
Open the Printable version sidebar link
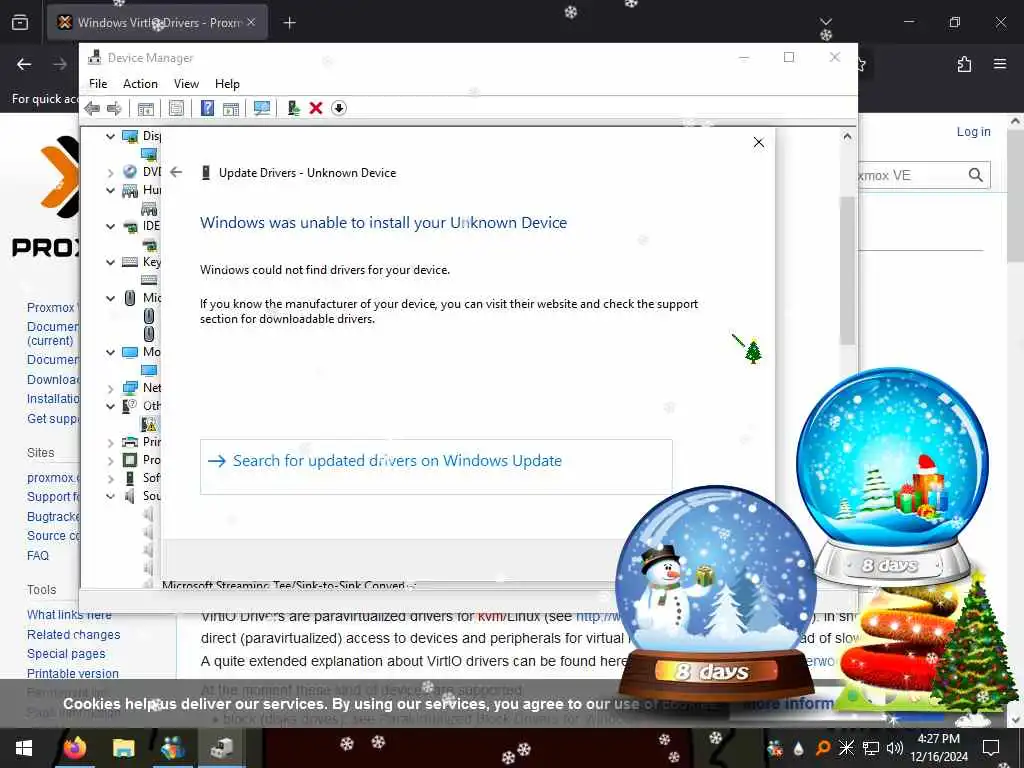(x=72, y=673)
